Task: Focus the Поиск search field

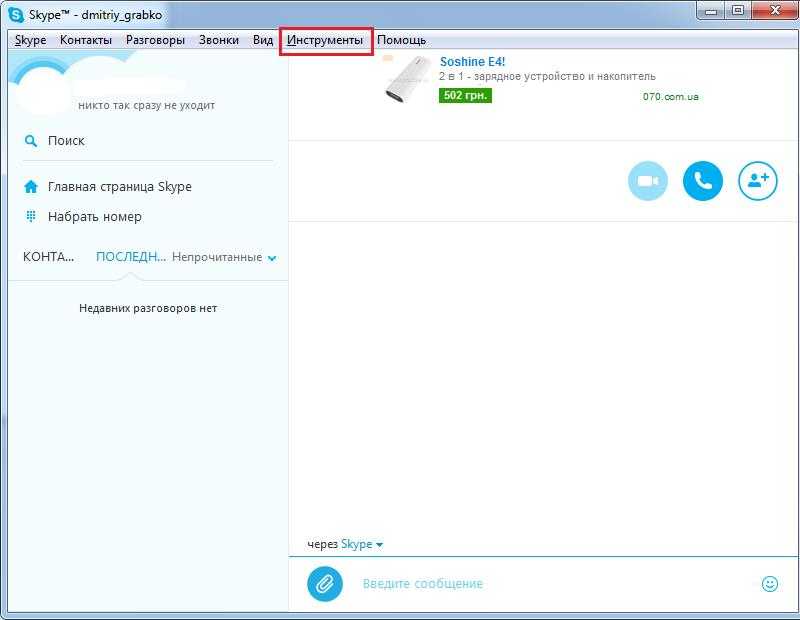Action: pyautogui.click(x=148, y=141)
